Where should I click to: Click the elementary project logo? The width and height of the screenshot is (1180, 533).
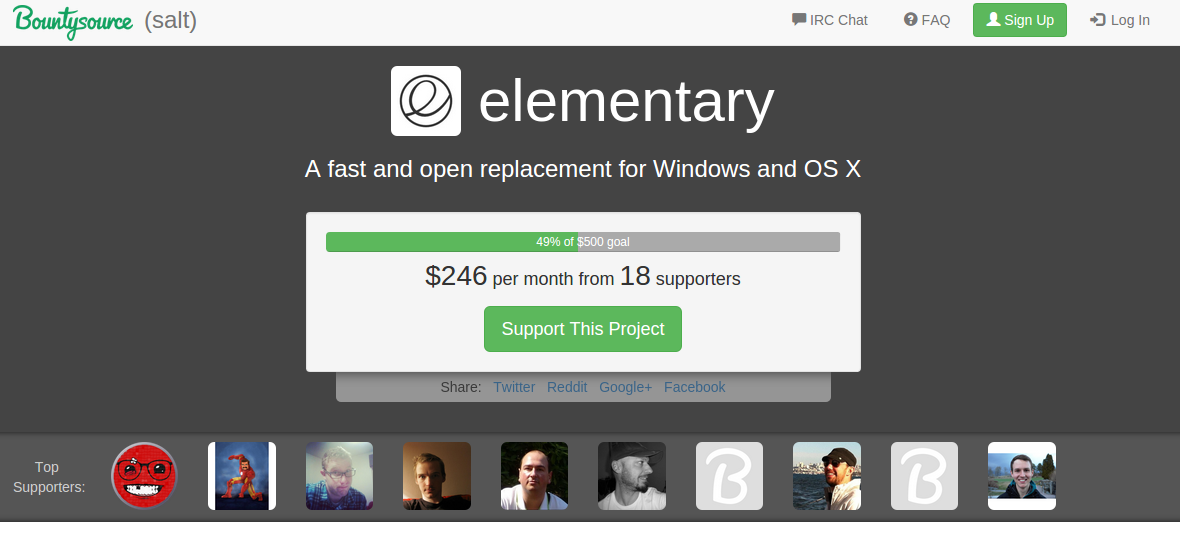coord(426,101)
